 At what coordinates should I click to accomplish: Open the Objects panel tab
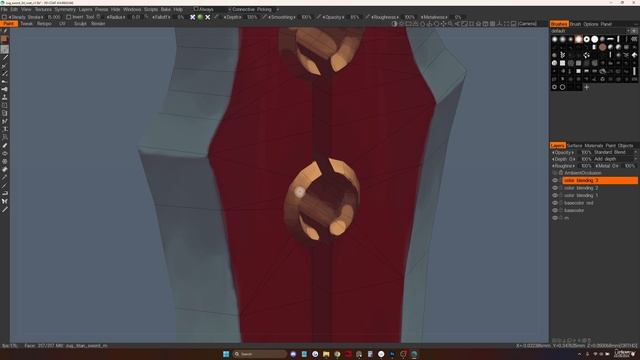625,146
